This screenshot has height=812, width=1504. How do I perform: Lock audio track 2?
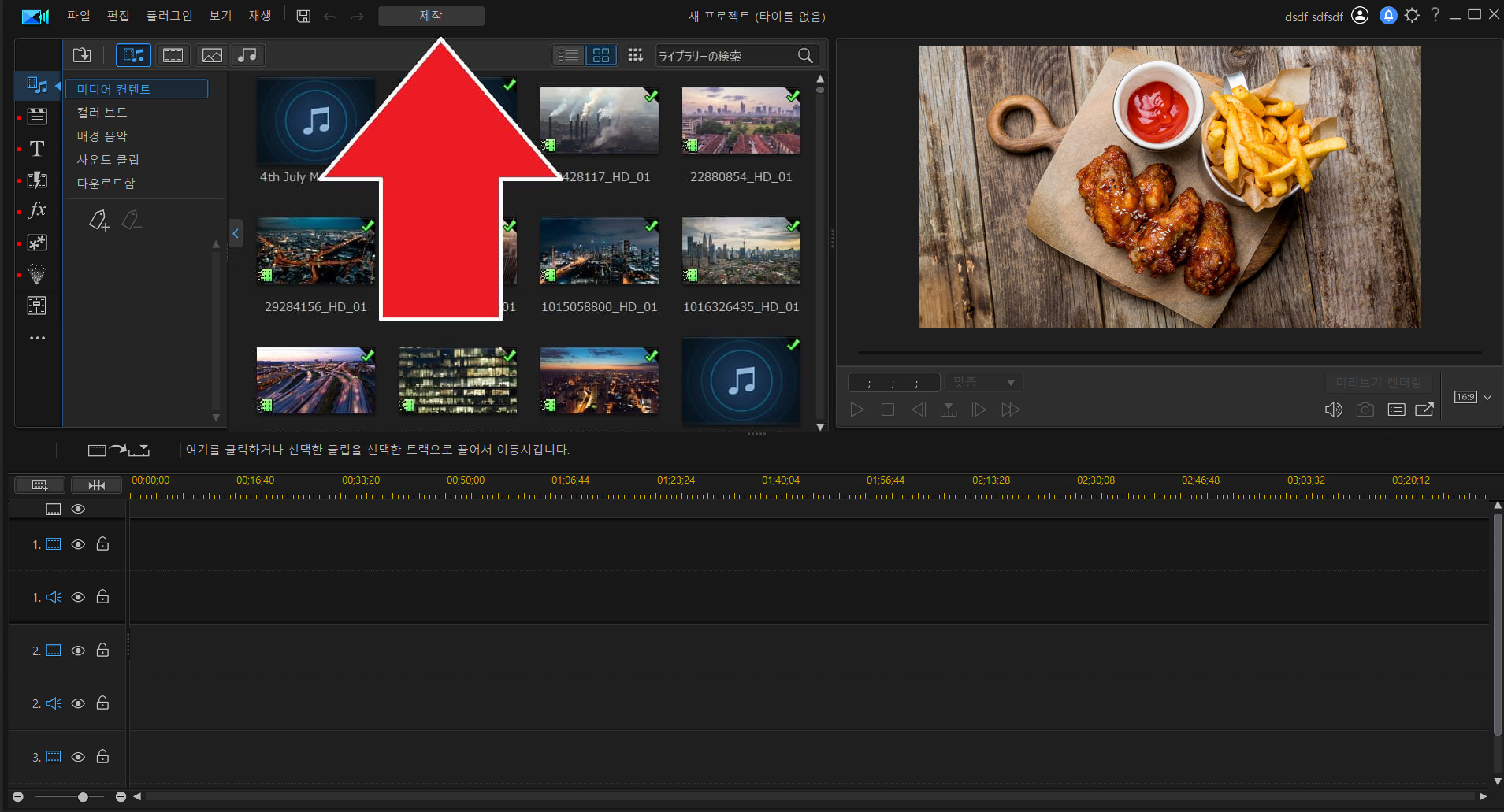pyautogui.click(x=102, y=703)
